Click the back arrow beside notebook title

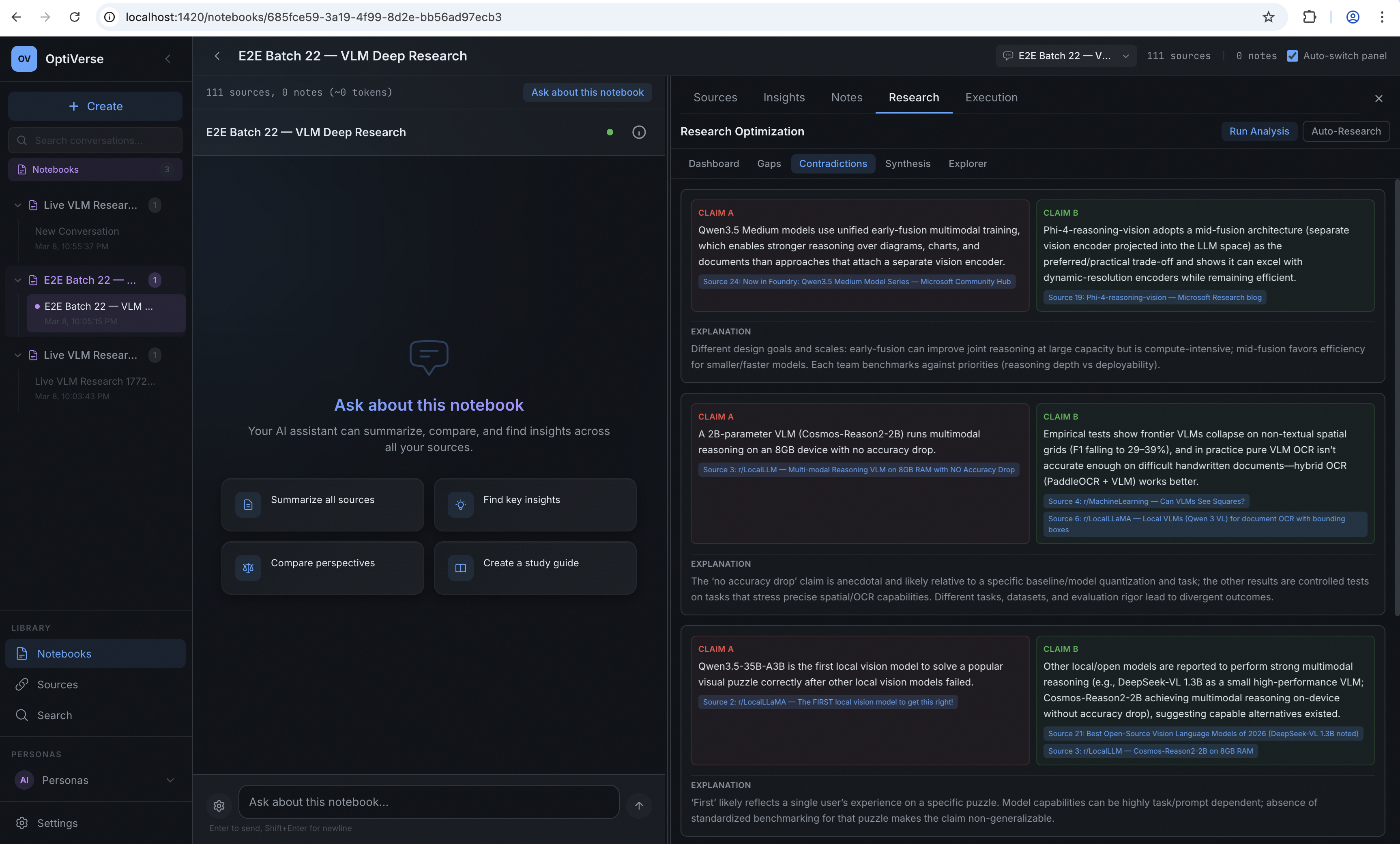tap(217, 56)
